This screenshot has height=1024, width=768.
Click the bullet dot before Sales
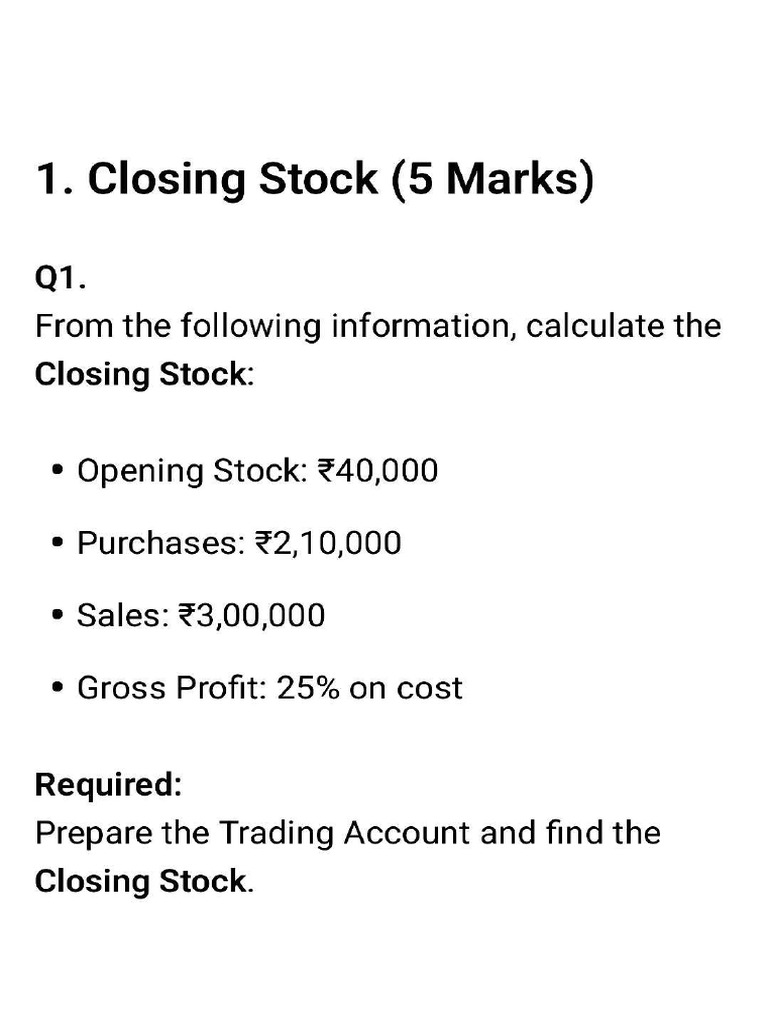[58, 615]
